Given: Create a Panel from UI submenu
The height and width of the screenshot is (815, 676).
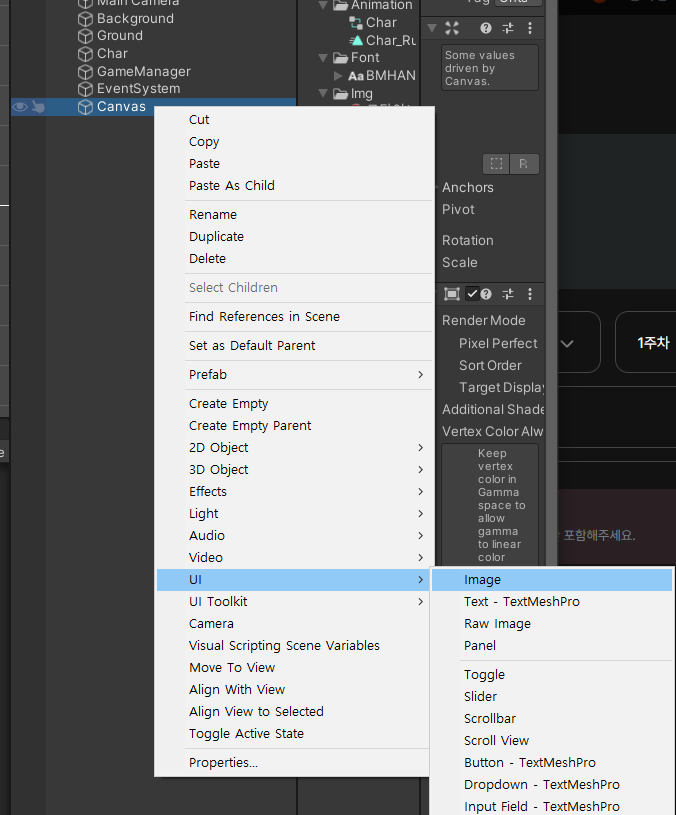Looking at the screenshot, I should point(552,646).
